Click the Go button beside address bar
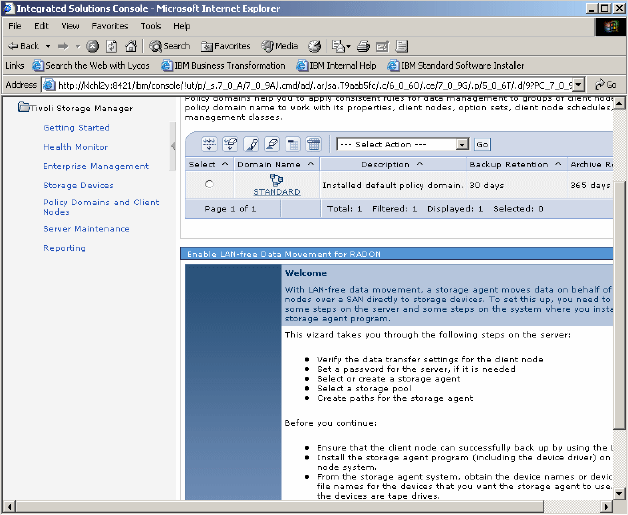The image size is (628, 515). pos(606,85)
